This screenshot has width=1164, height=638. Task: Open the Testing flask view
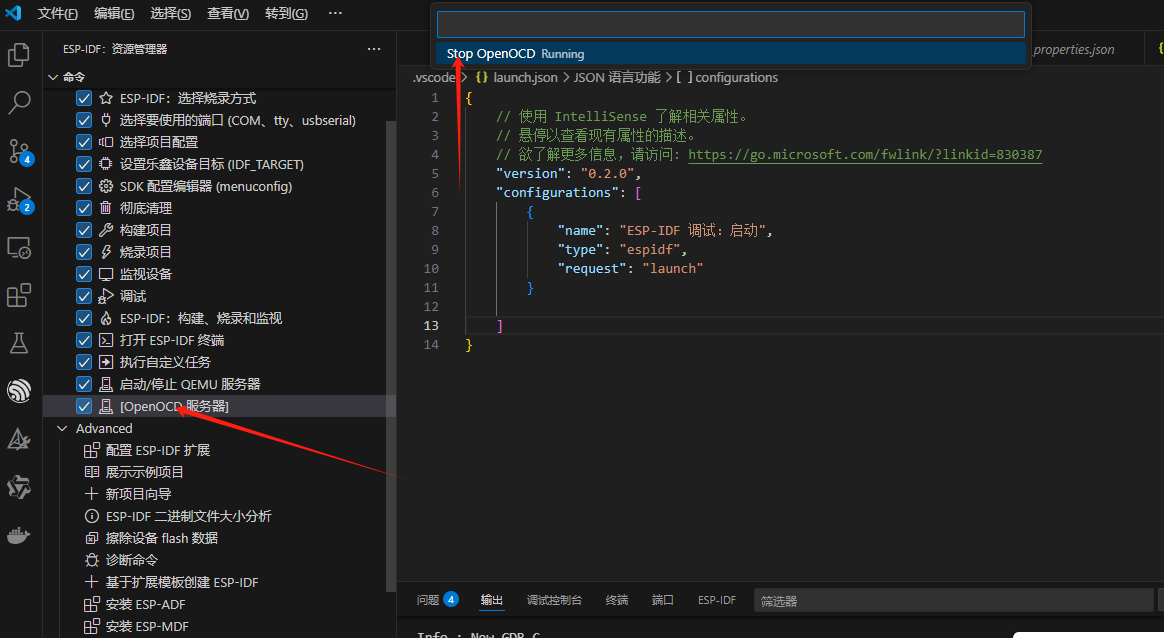19,342
